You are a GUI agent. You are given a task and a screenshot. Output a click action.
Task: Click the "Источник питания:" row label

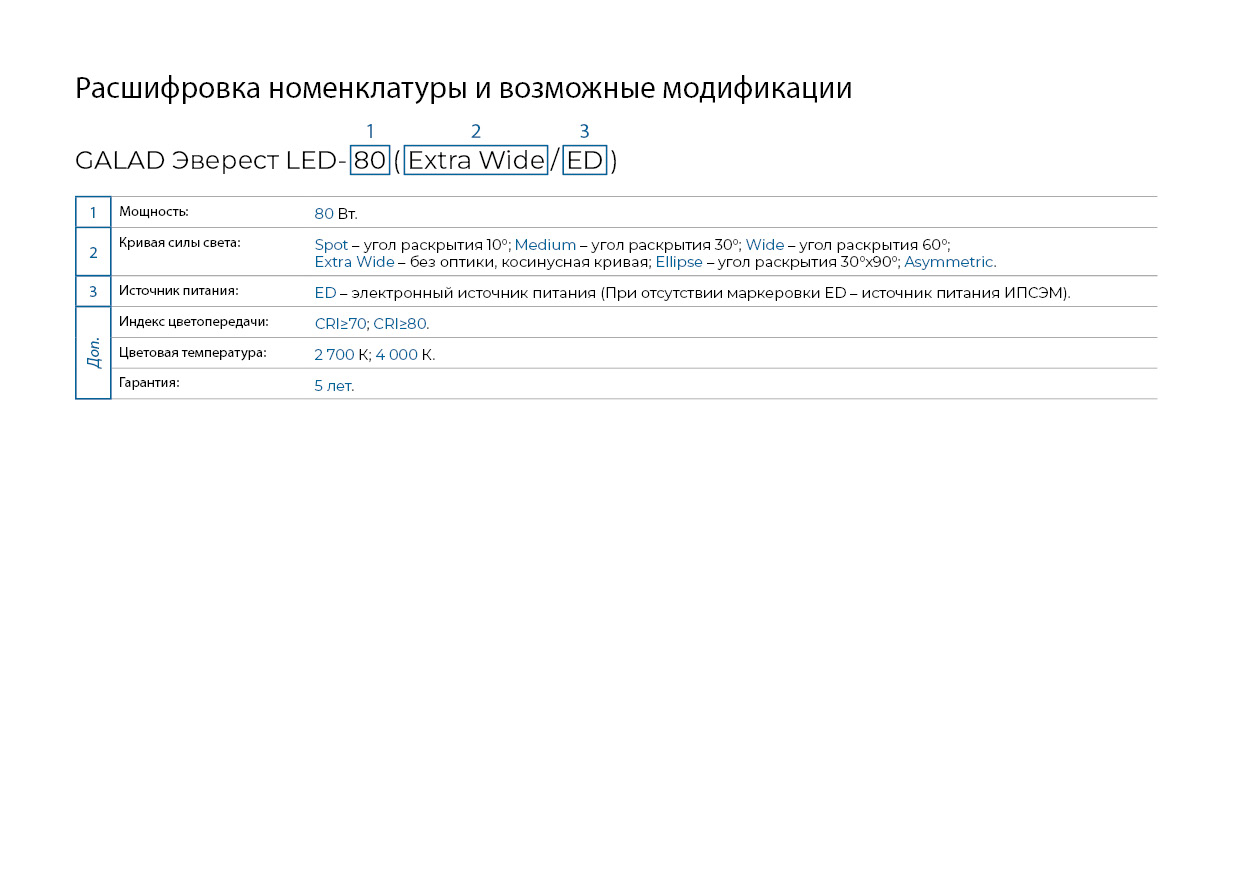(178, 291)
